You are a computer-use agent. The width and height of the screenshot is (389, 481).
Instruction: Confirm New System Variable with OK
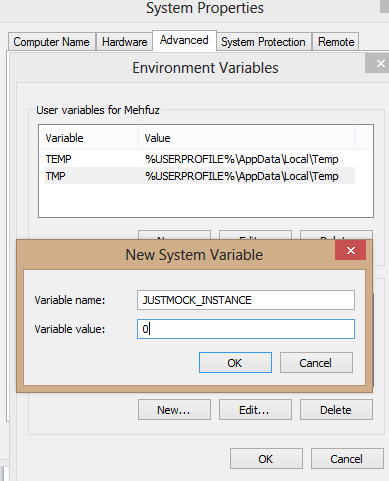(235, 363)
